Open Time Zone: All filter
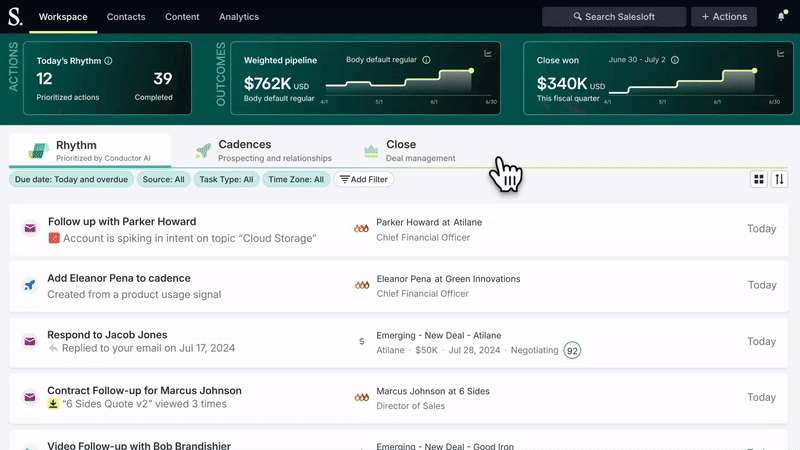 [296, 180]
